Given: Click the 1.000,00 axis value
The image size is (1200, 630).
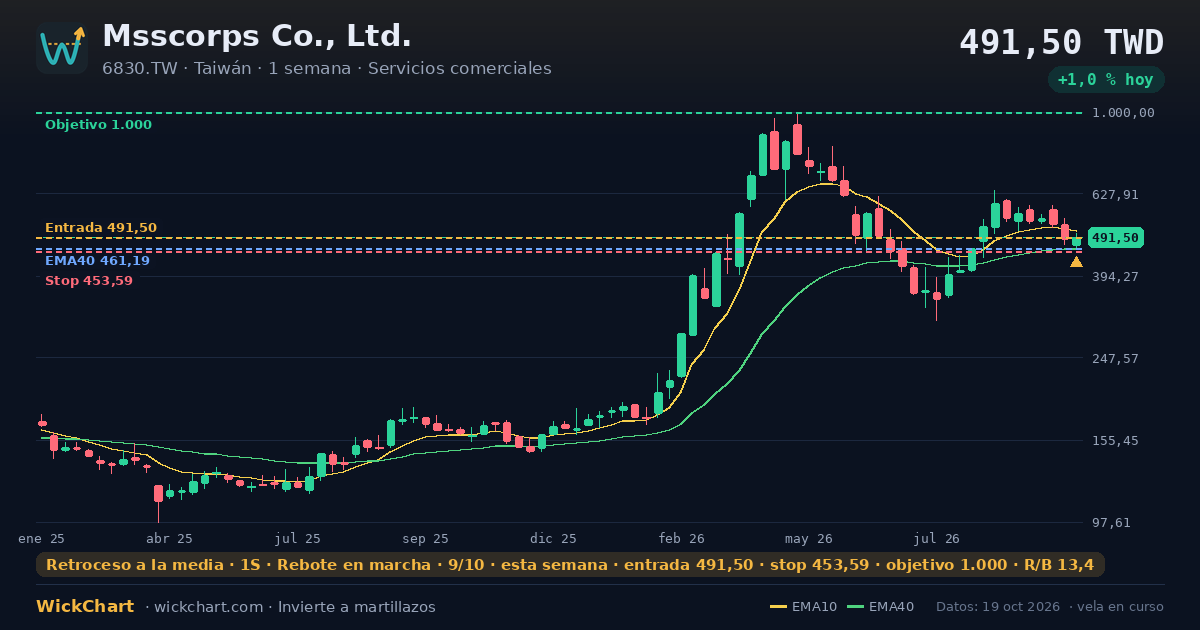Looking at the screenshot, I should click(1124, 113).
